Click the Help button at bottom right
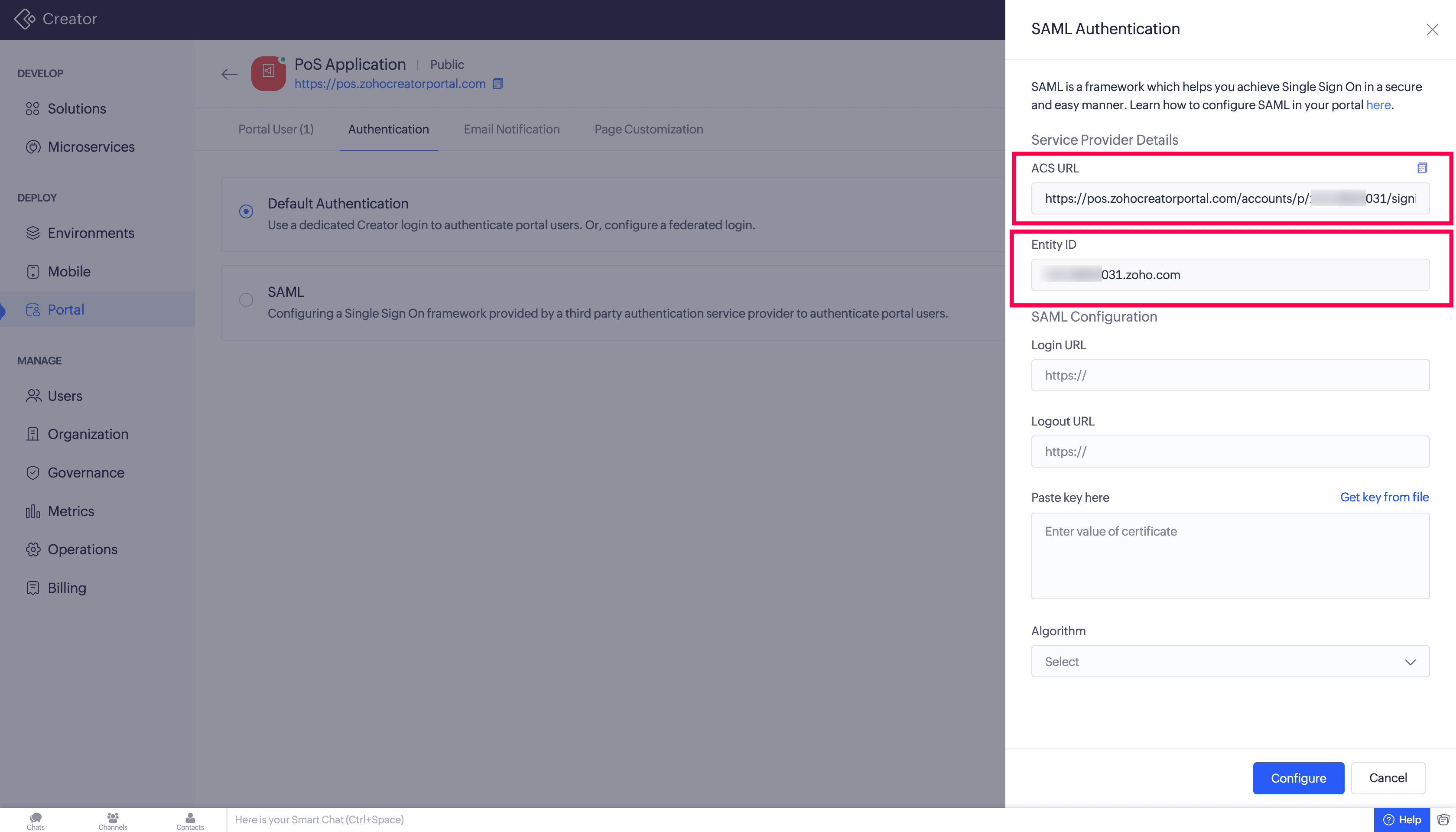Screen dimensions: 1456x832 tap(1402, 820)
